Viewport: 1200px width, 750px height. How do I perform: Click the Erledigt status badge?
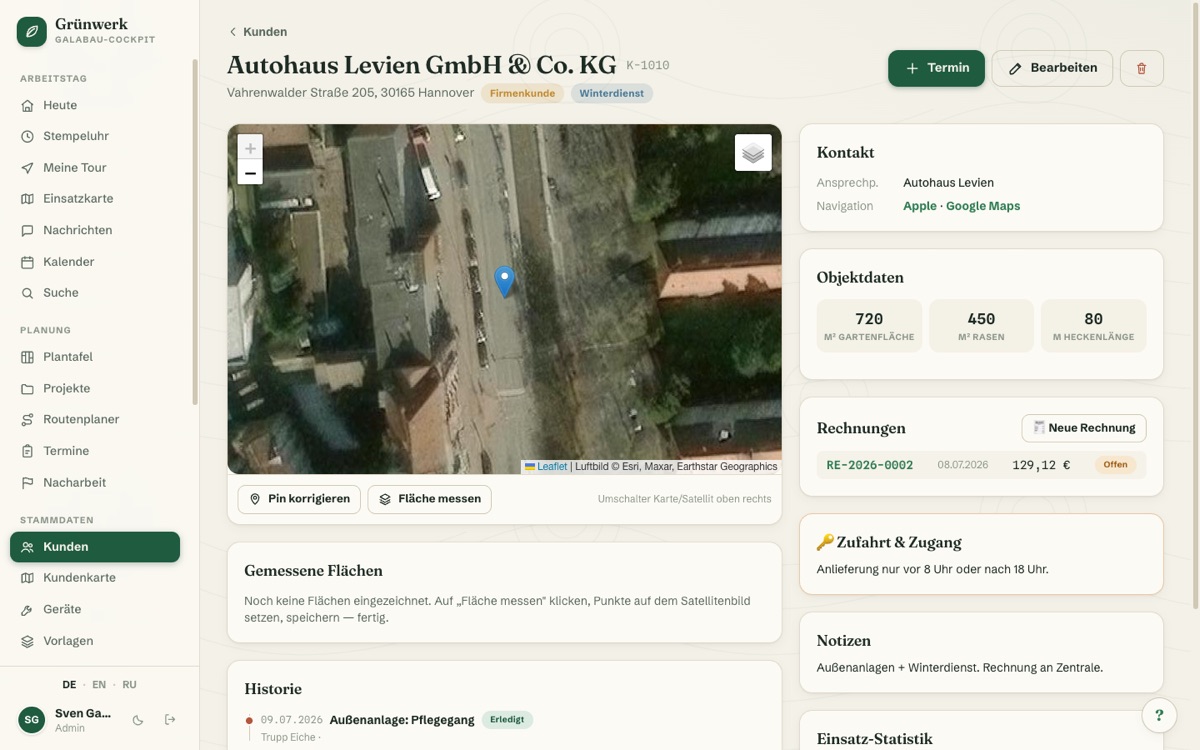pos(507,720)
